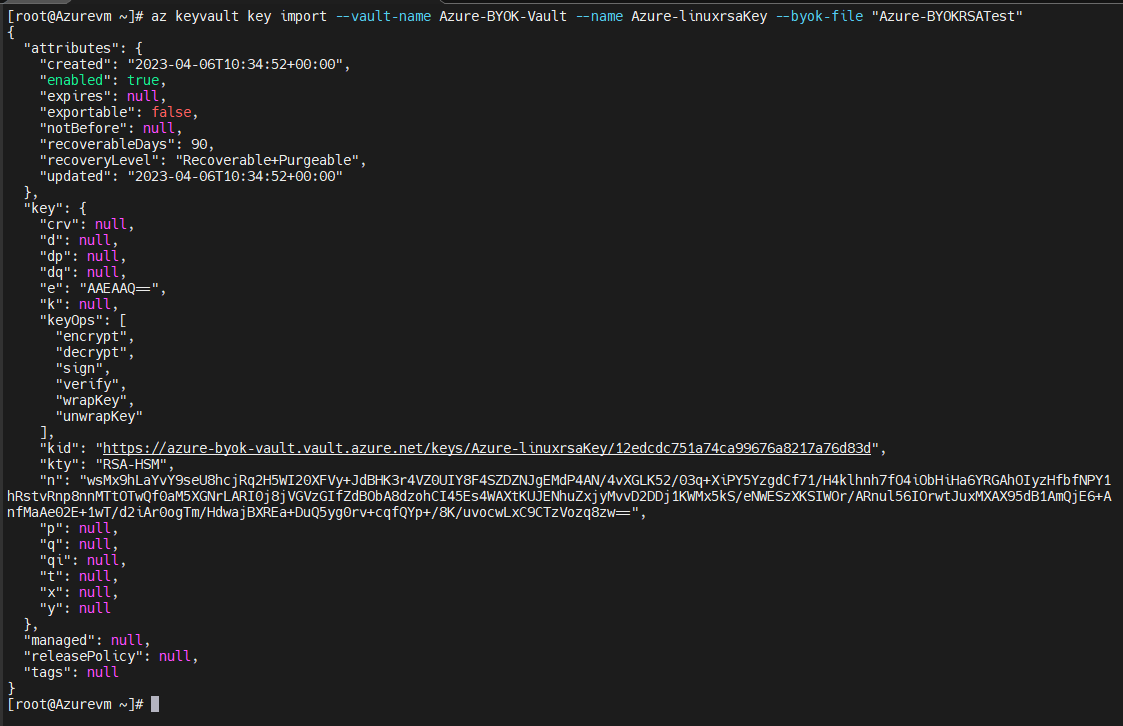This screenshot has width=1123, height=726.
Task: Click the "wrapKey" key operation
Action: pos(91,400)
